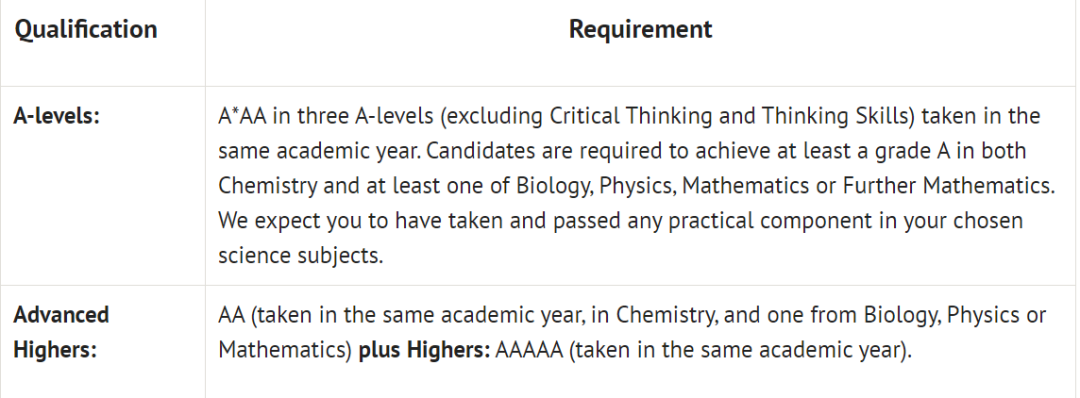Click '(taken in the same academic year).' ending
Screen dimensions: 1080x398
740,350
